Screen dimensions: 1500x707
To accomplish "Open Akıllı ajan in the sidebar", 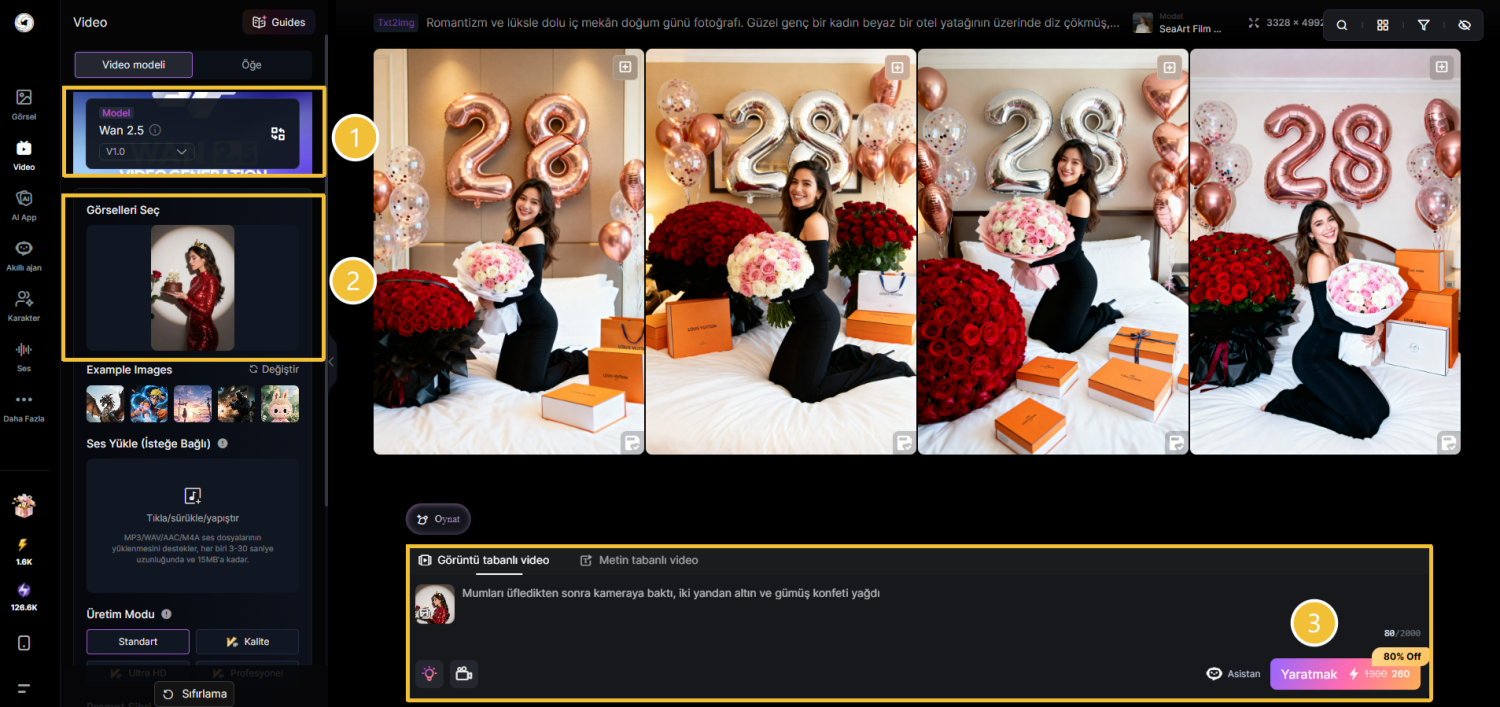I will (24, 254).
